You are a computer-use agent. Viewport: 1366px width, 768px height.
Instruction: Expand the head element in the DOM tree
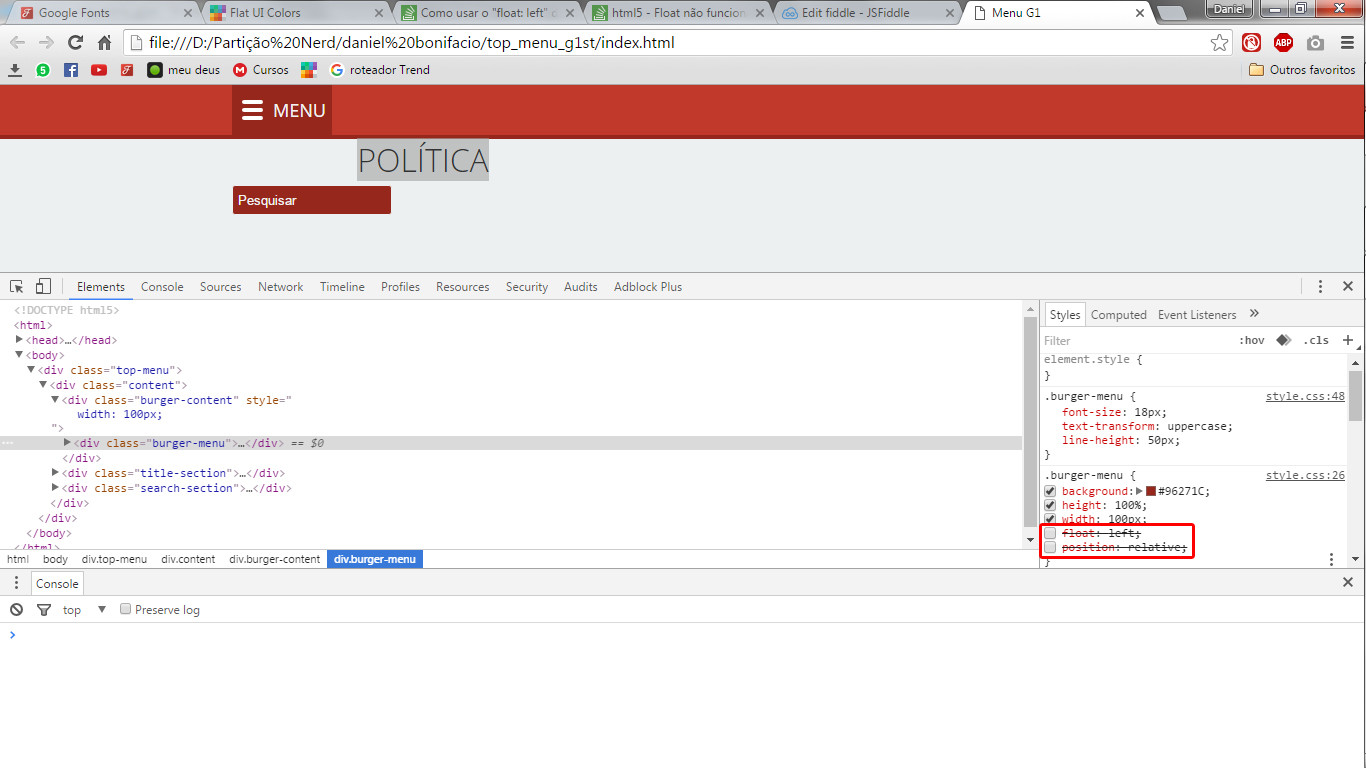pyautogui.click(x=20, y=340)
